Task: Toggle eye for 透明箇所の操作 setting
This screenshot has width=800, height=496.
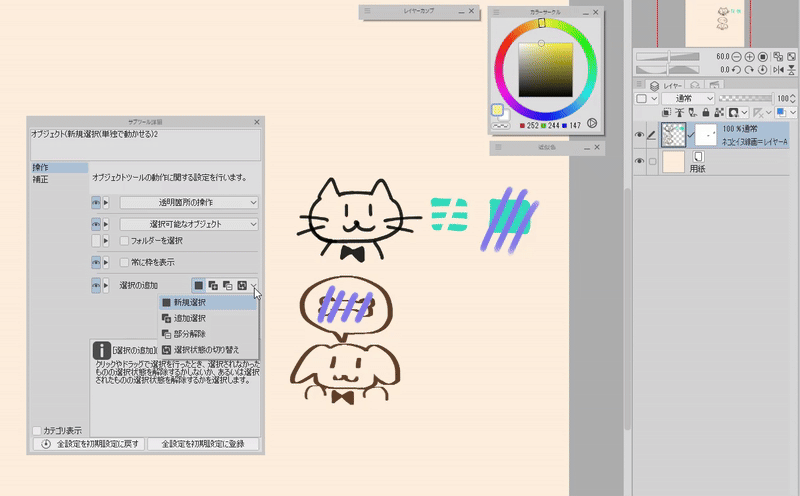Action: click(96, 203)
